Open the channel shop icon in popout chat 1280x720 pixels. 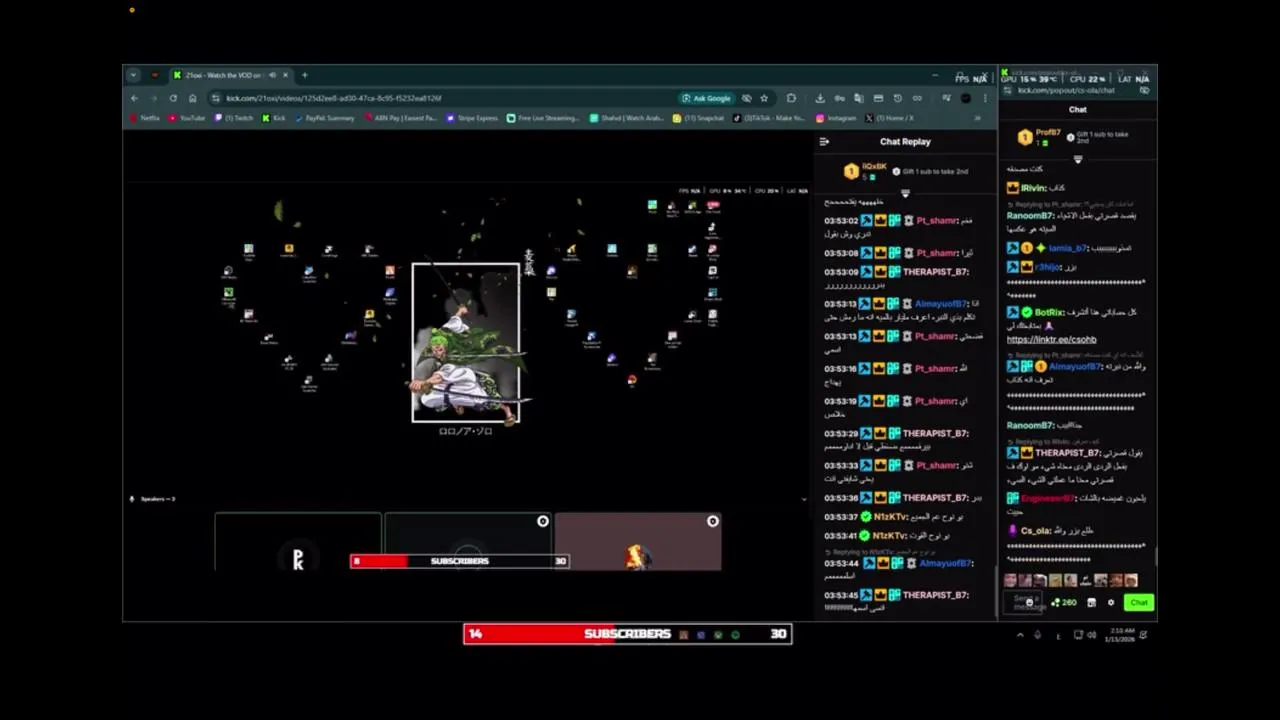coord(1091,602)
